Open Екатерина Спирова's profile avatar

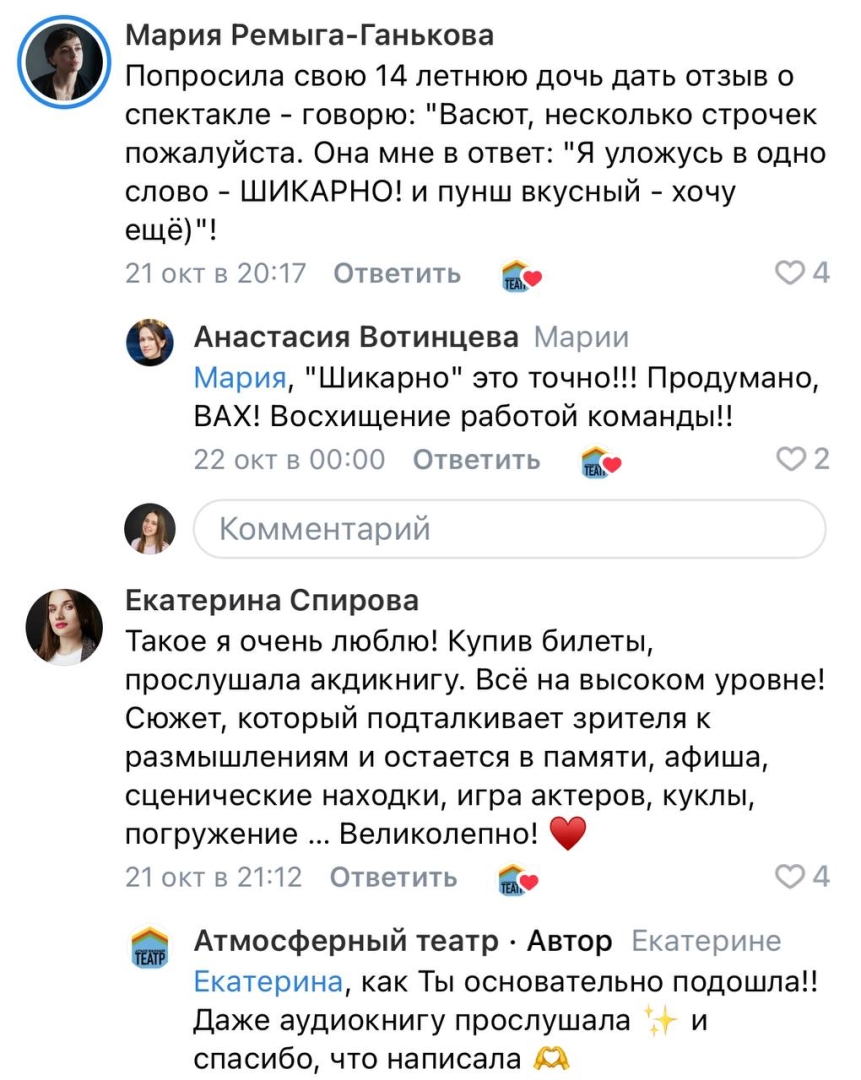(x=63, y=627)
